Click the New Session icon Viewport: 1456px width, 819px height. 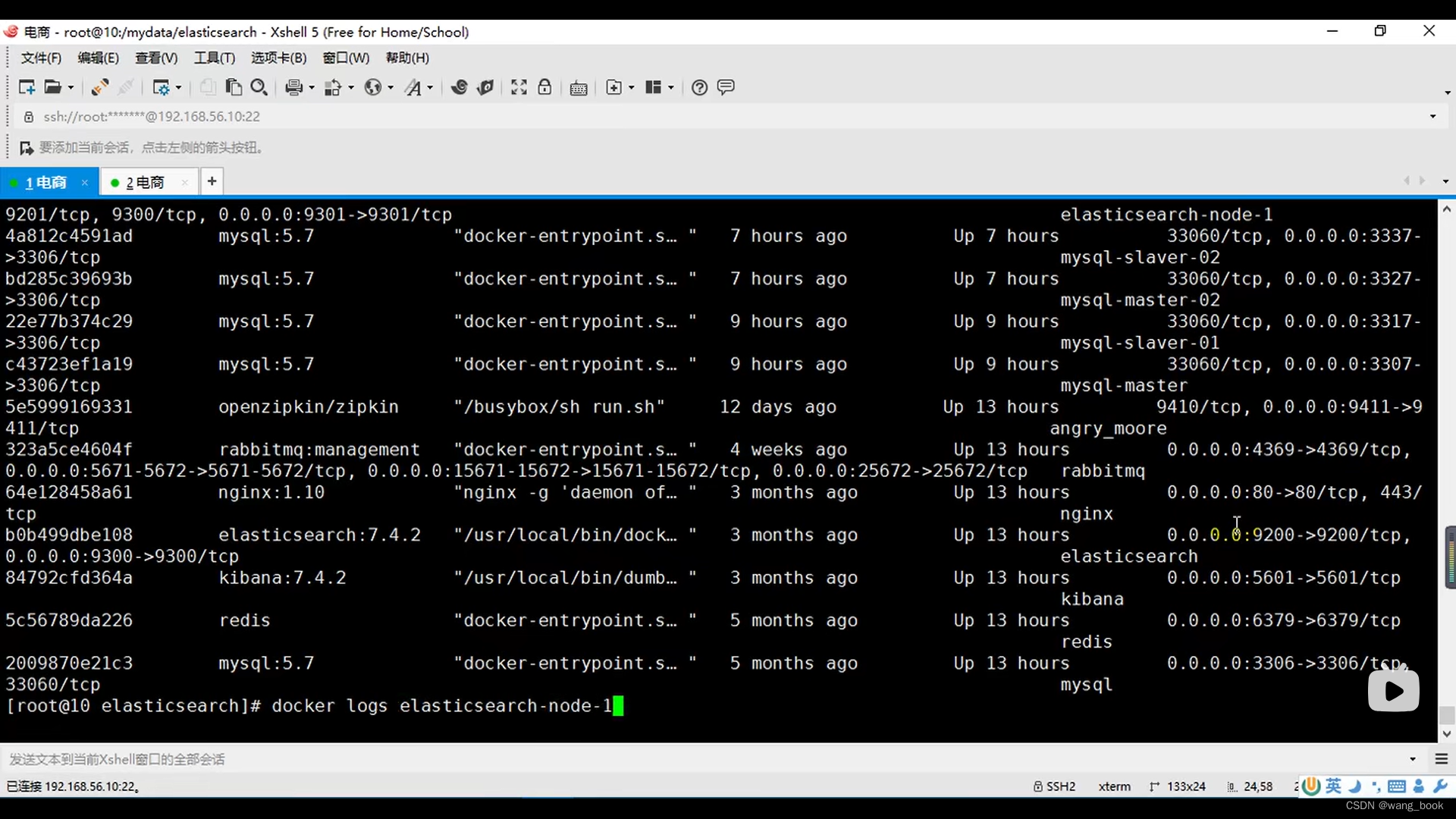coord(27,87)
